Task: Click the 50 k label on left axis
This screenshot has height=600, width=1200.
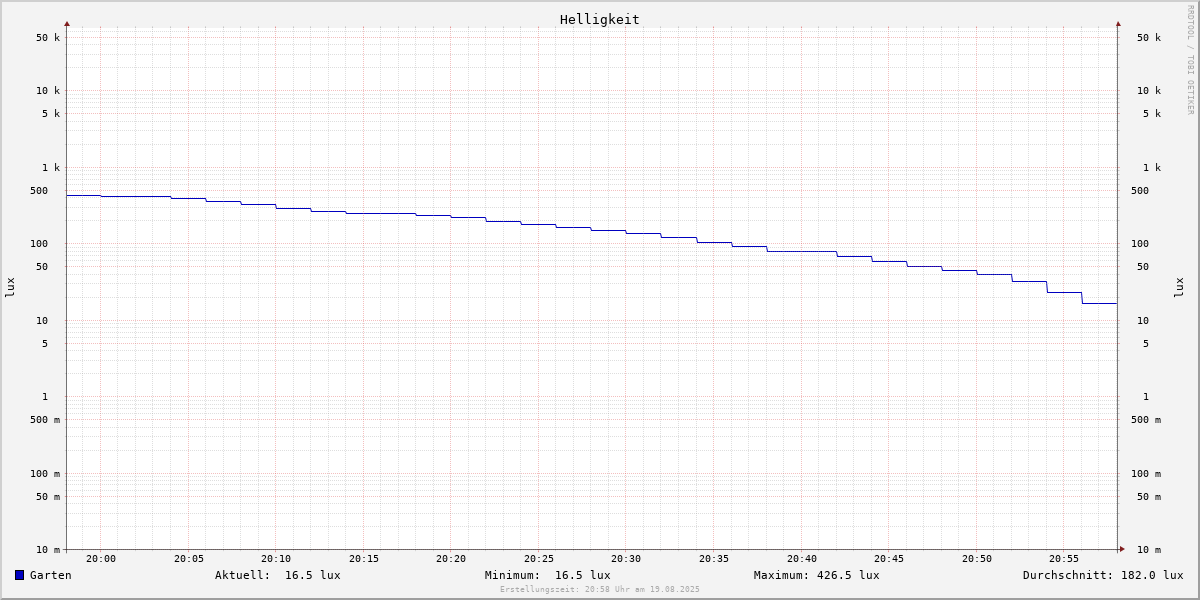Action: [x=48, y=38]
